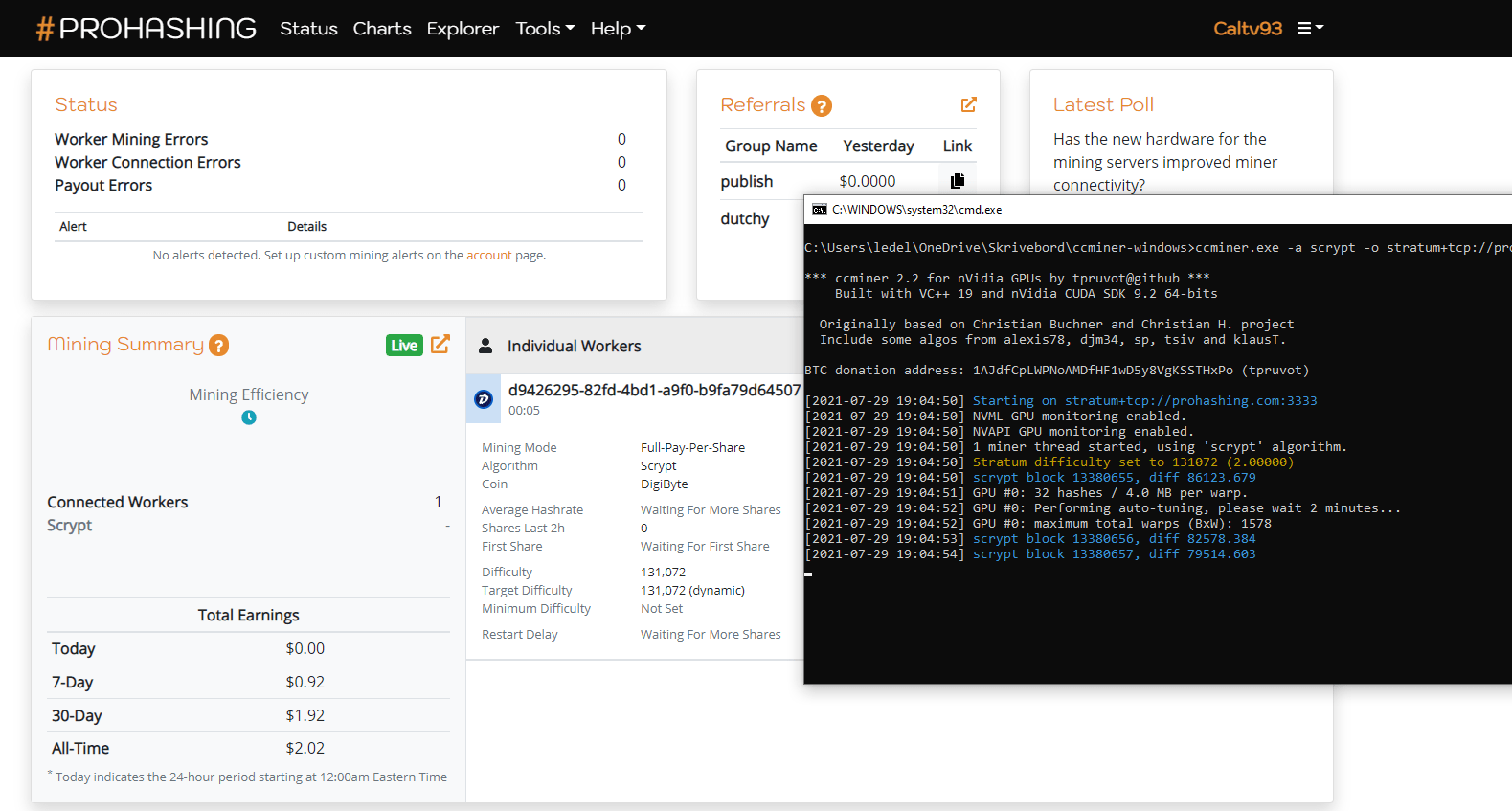
Task: Expand the Tools dropdown menu
Action: click(x=545, y=29)
